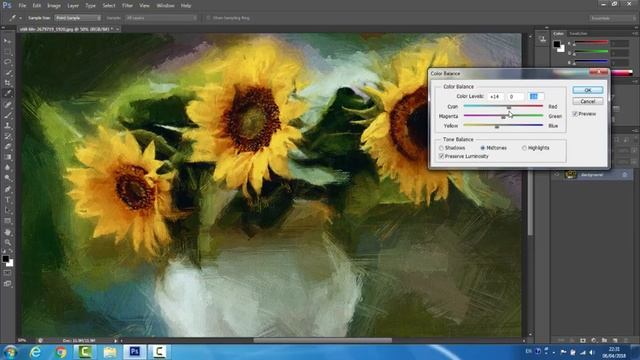Screen dimensions: 640x360
Task: Open Sample All Layers dropdown
Action: click(x=161, y=18)
